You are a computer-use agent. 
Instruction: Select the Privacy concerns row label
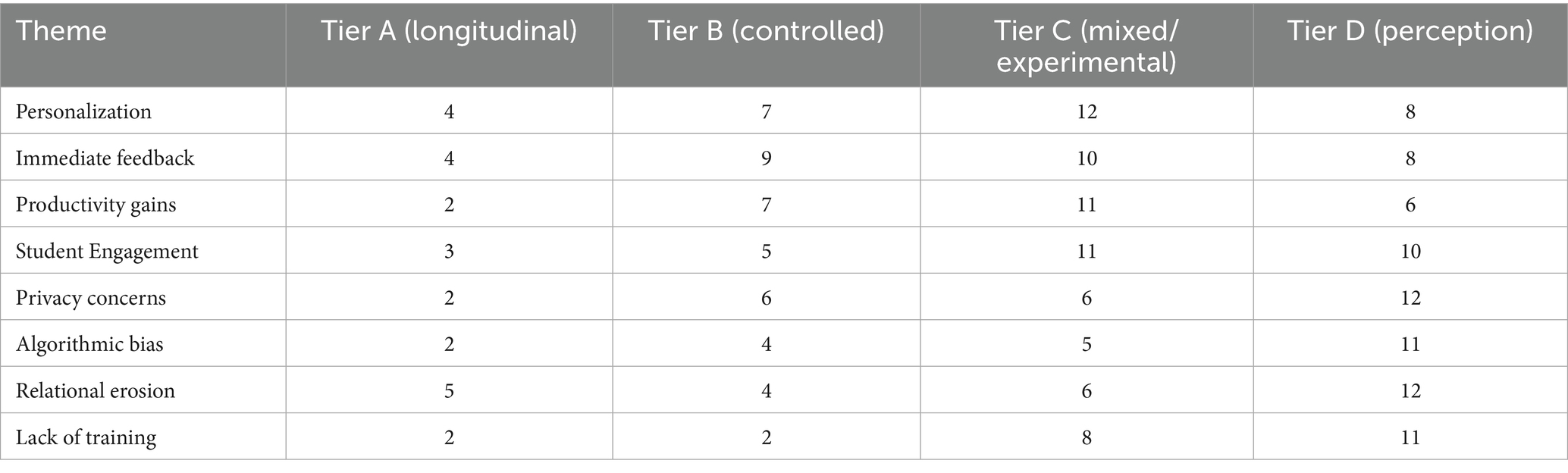click(x=90, y=298)
